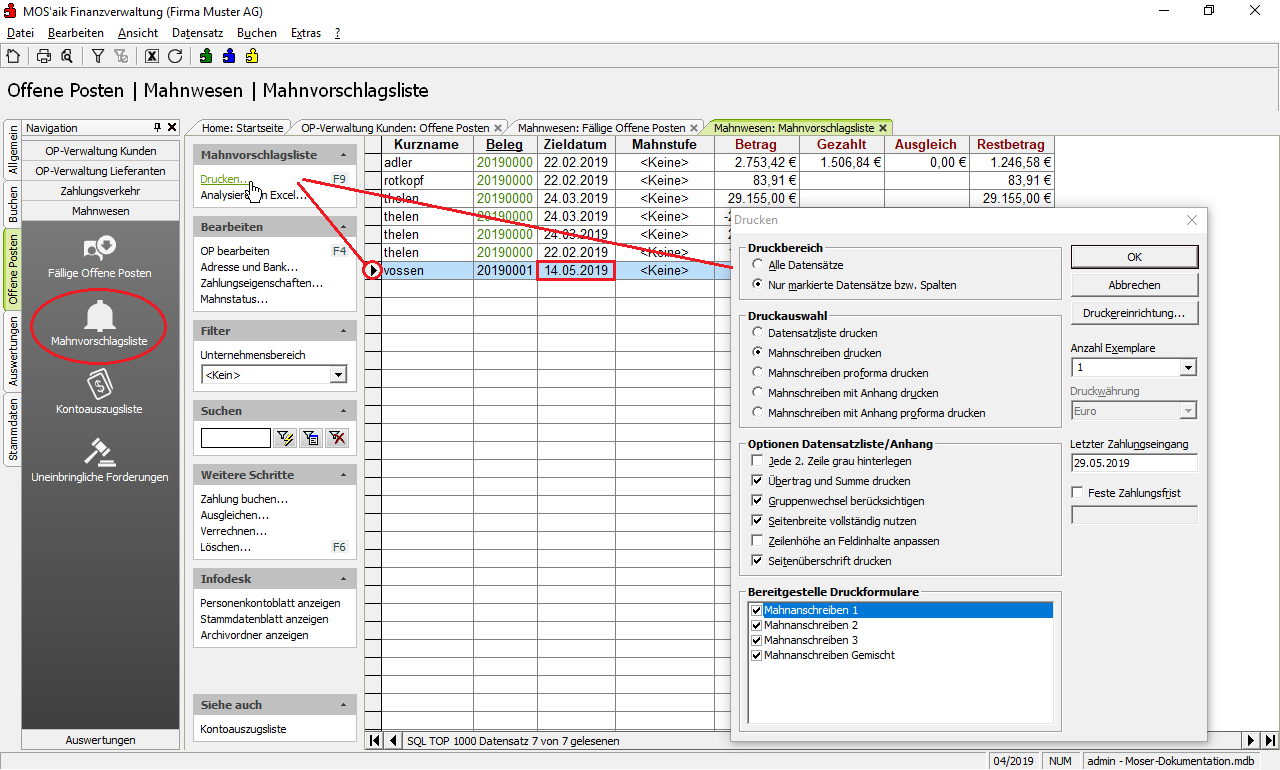Select the 'Alle Datensätze' radio option
Image resolution: width=1280 pixels, height=770 pixels.
pos(759,265)
